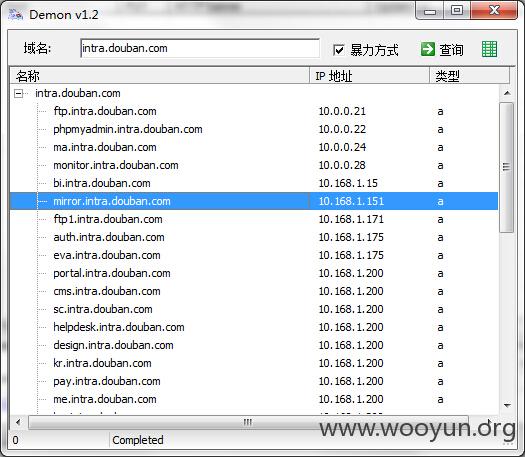Close the Demon v1.2 window
Image resolution: width=525 pixels, height=457 pixels.
click(494, 11)
